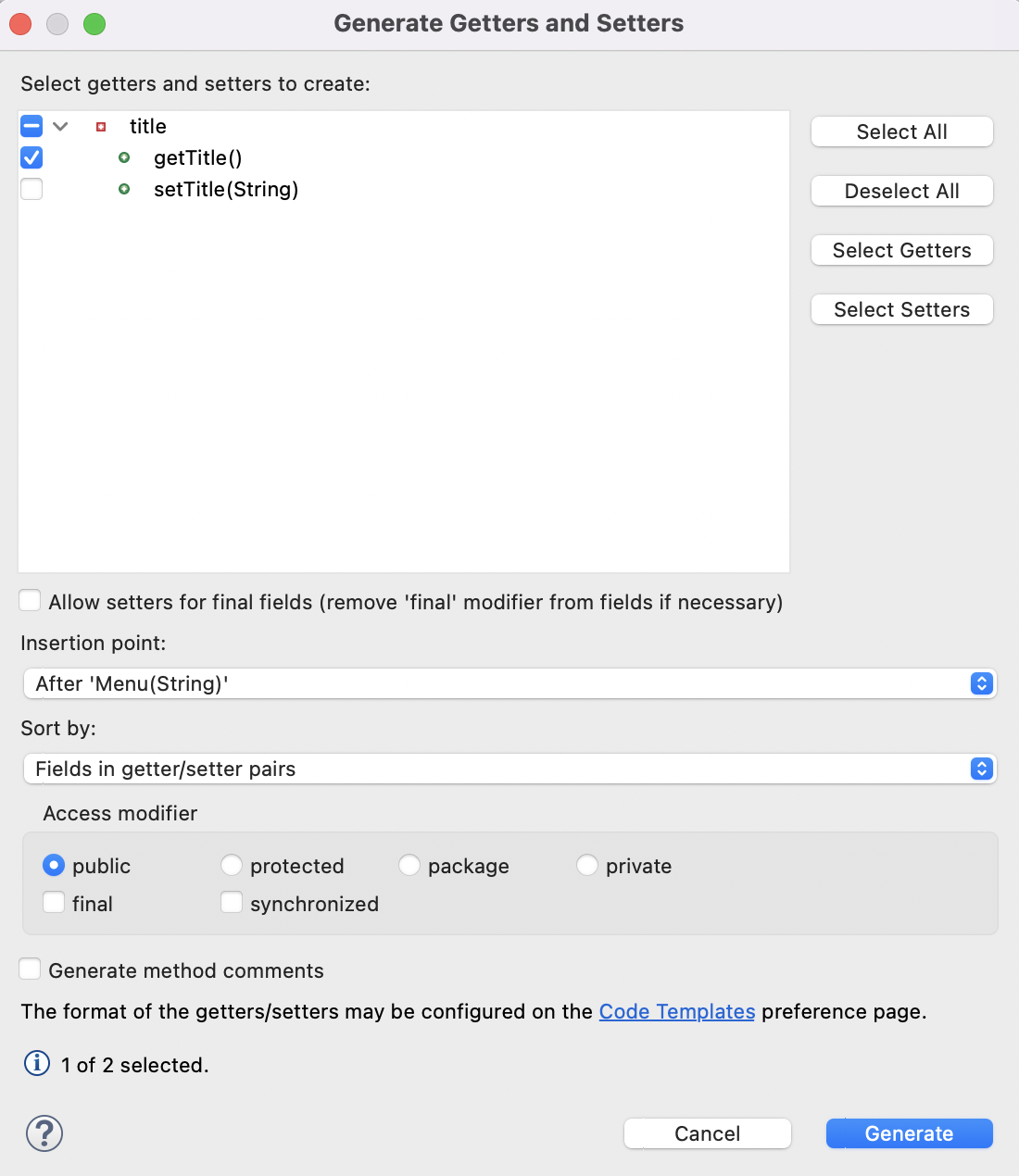Check the synchronized modifier checkbox

[232, 902]
